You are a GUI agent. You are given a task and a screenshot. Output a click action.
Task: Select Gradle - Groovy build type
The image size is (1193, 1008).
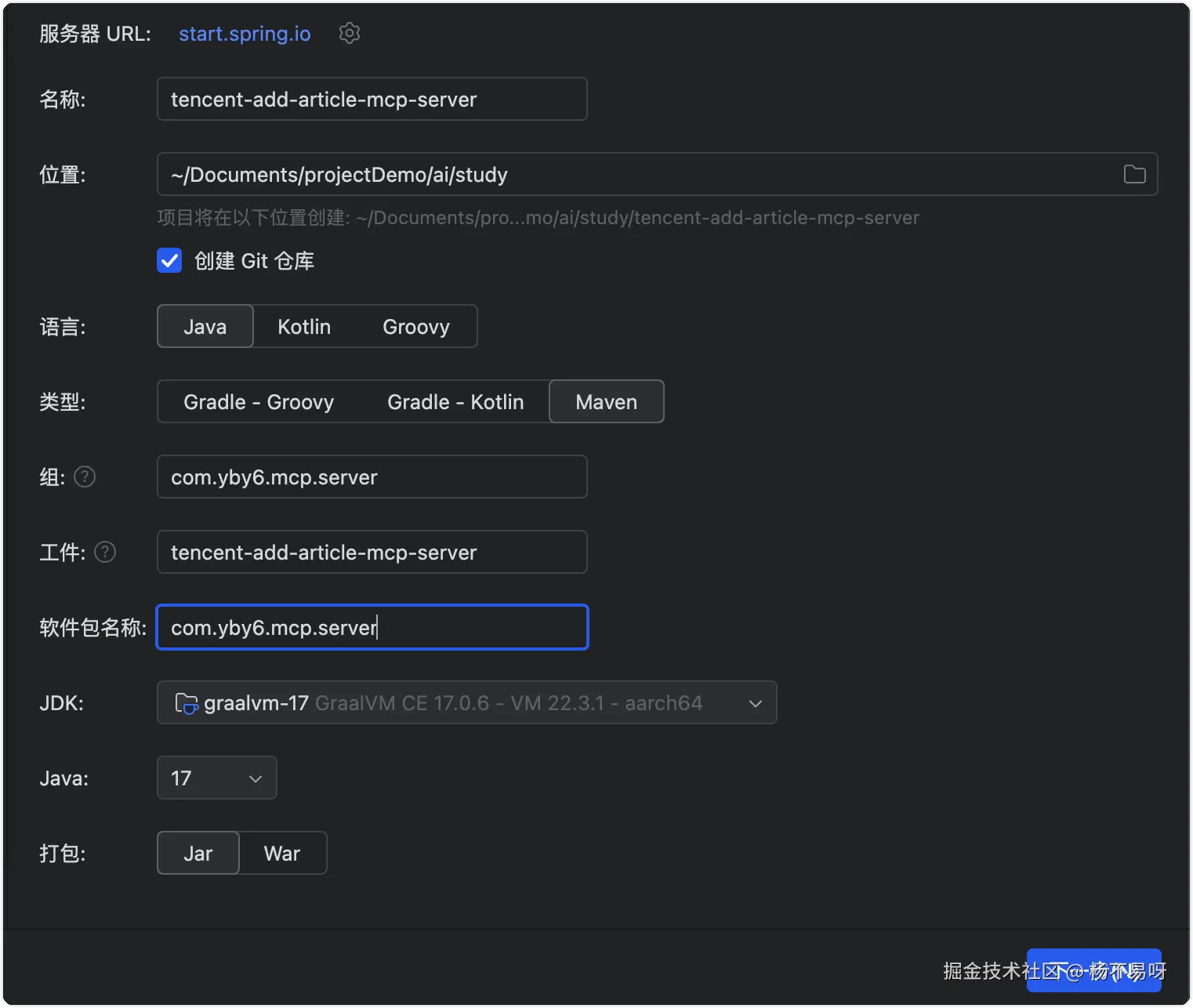pyautogui.click(x=259, y=401)
